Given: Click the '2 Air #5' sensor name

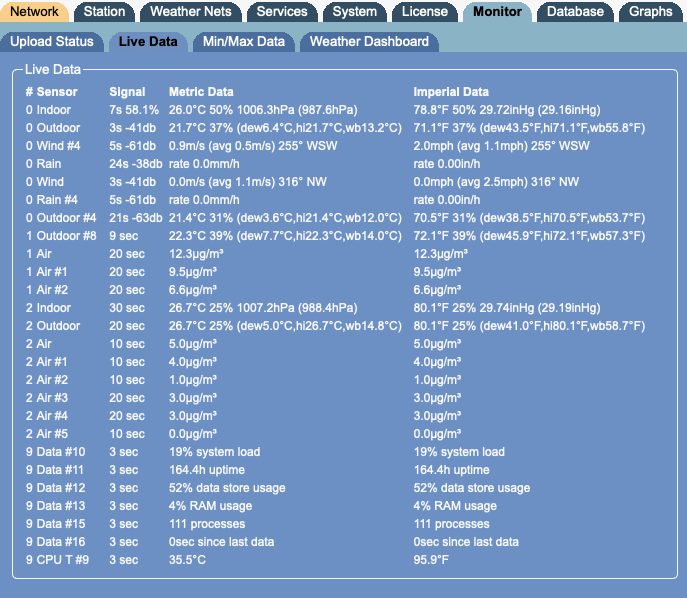Looking at the screenshot, I should [47, 434].
